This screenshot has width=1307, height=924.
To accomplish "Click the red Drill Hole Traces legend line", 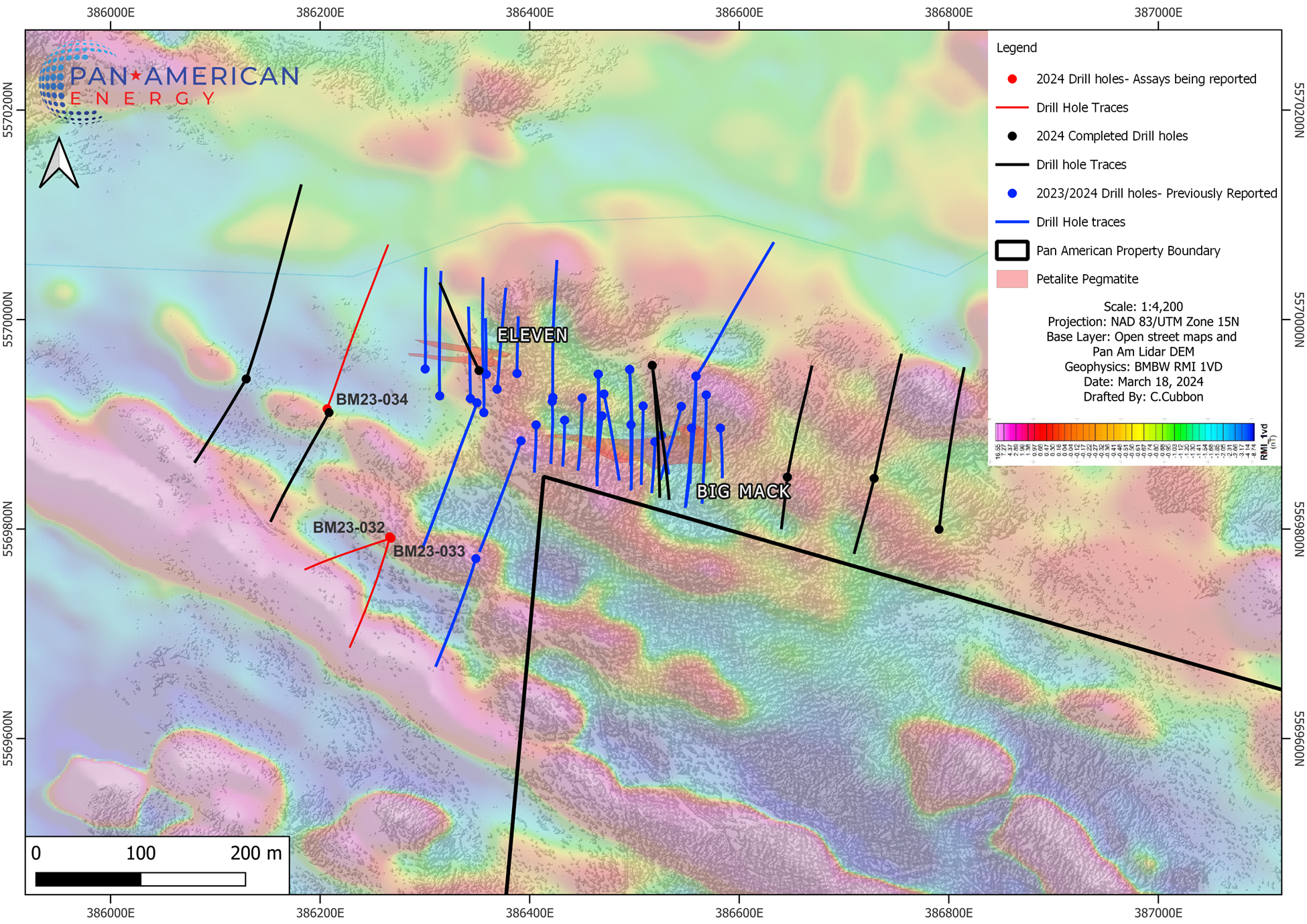I will [1012, 107].
